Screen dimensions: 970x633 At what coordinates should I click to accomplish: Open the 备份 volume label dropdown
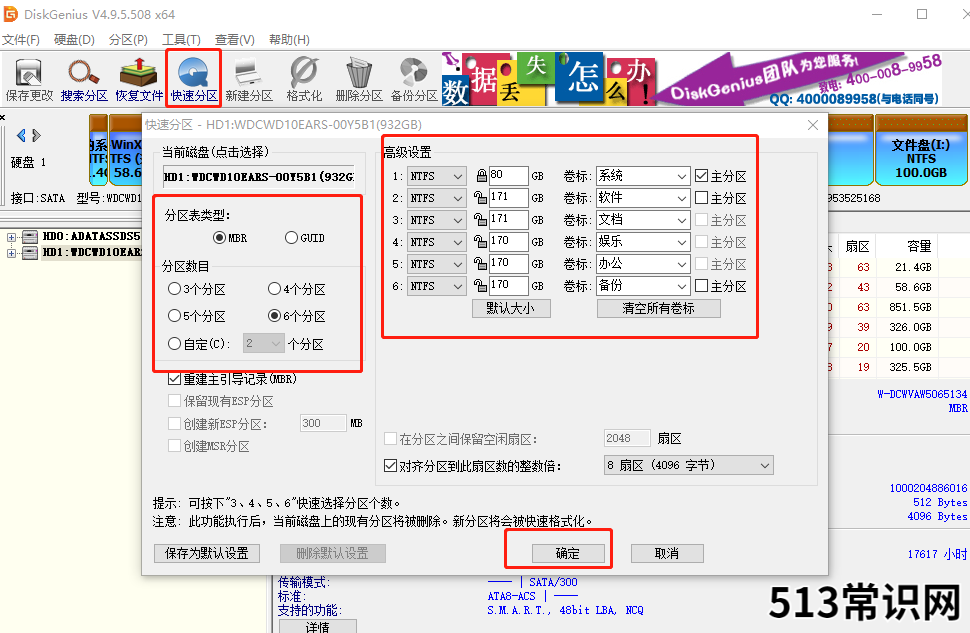[643, 286]
